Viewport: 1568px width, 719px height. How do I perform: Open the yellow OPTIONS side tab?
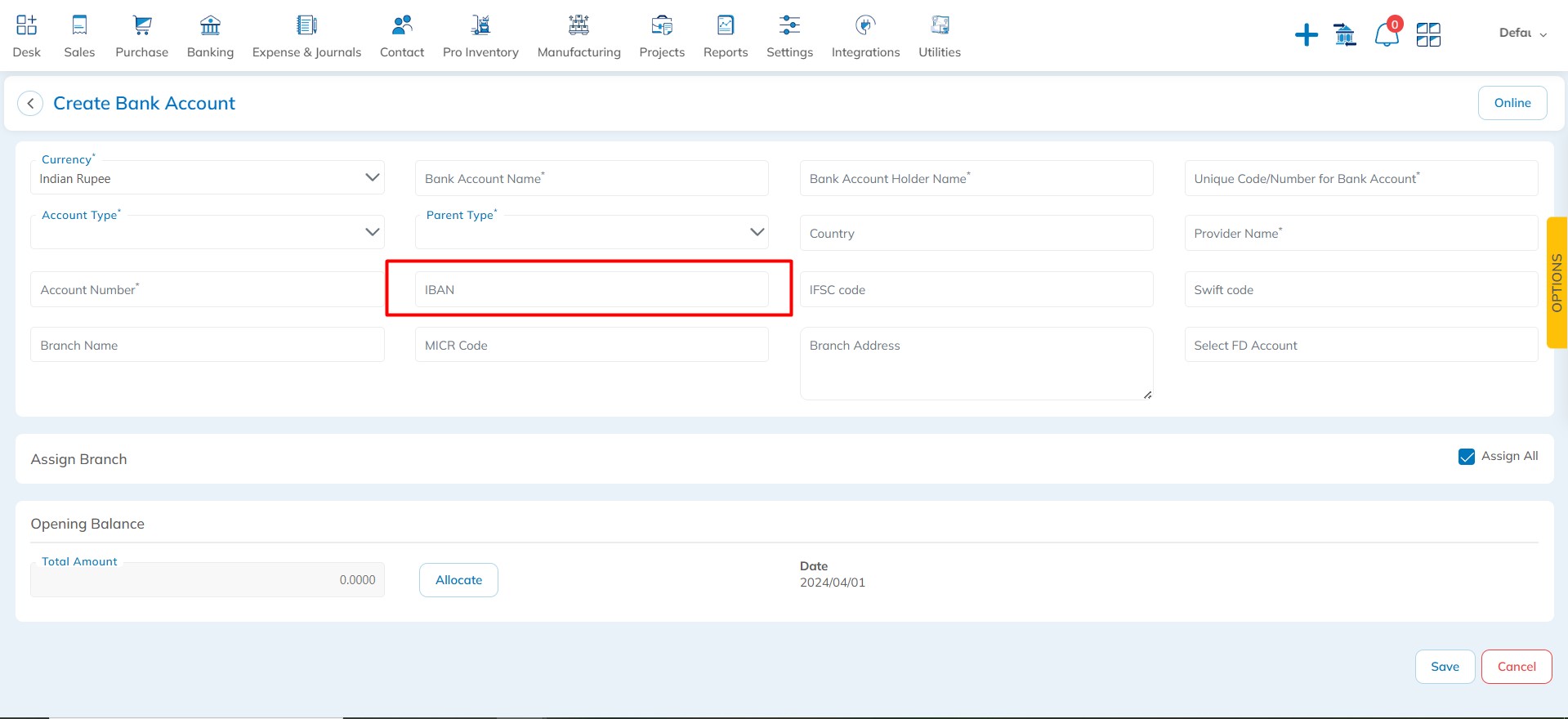(x=1557, y=283)
